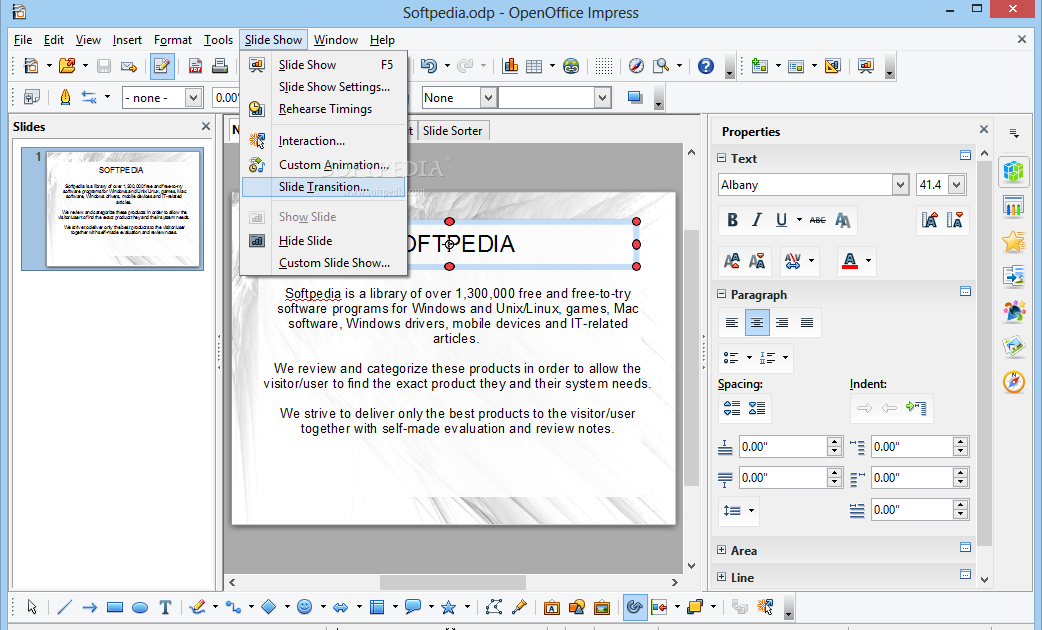Apply Italic in Properties panel
The height and width of the screenshot is (630, 1042).
pyautogui.click(x=756, y=220)
